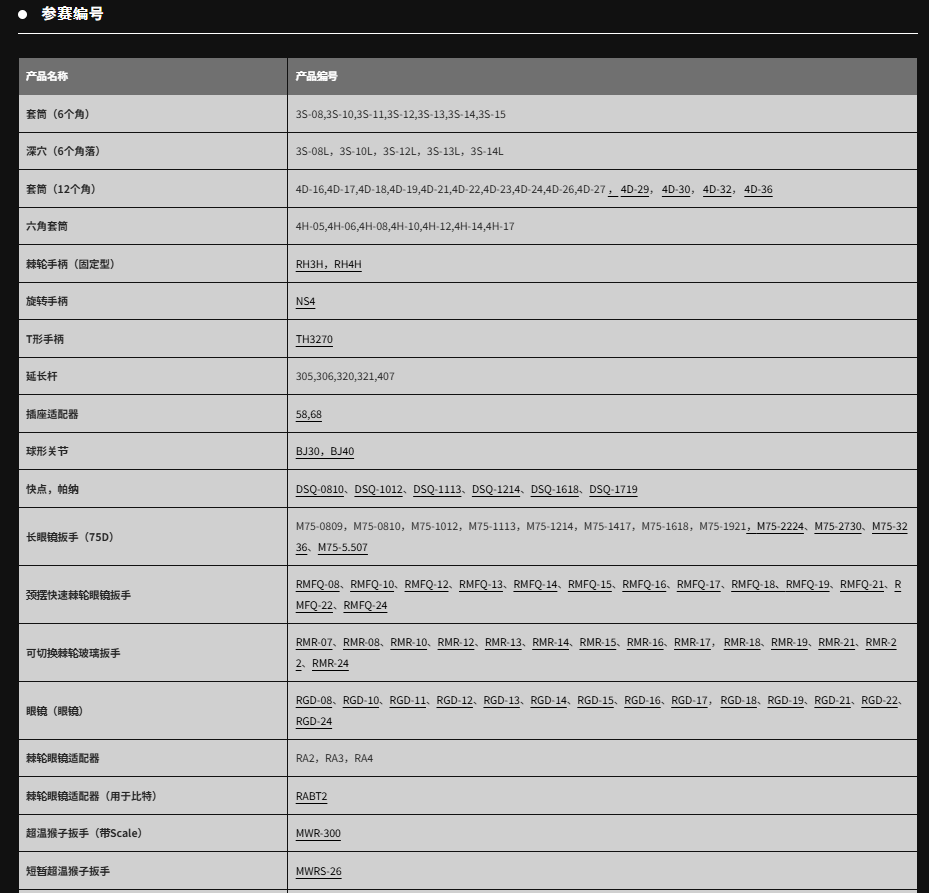
Task: Open the MWR-300 wrench link
Action: [x=318, y=833]
